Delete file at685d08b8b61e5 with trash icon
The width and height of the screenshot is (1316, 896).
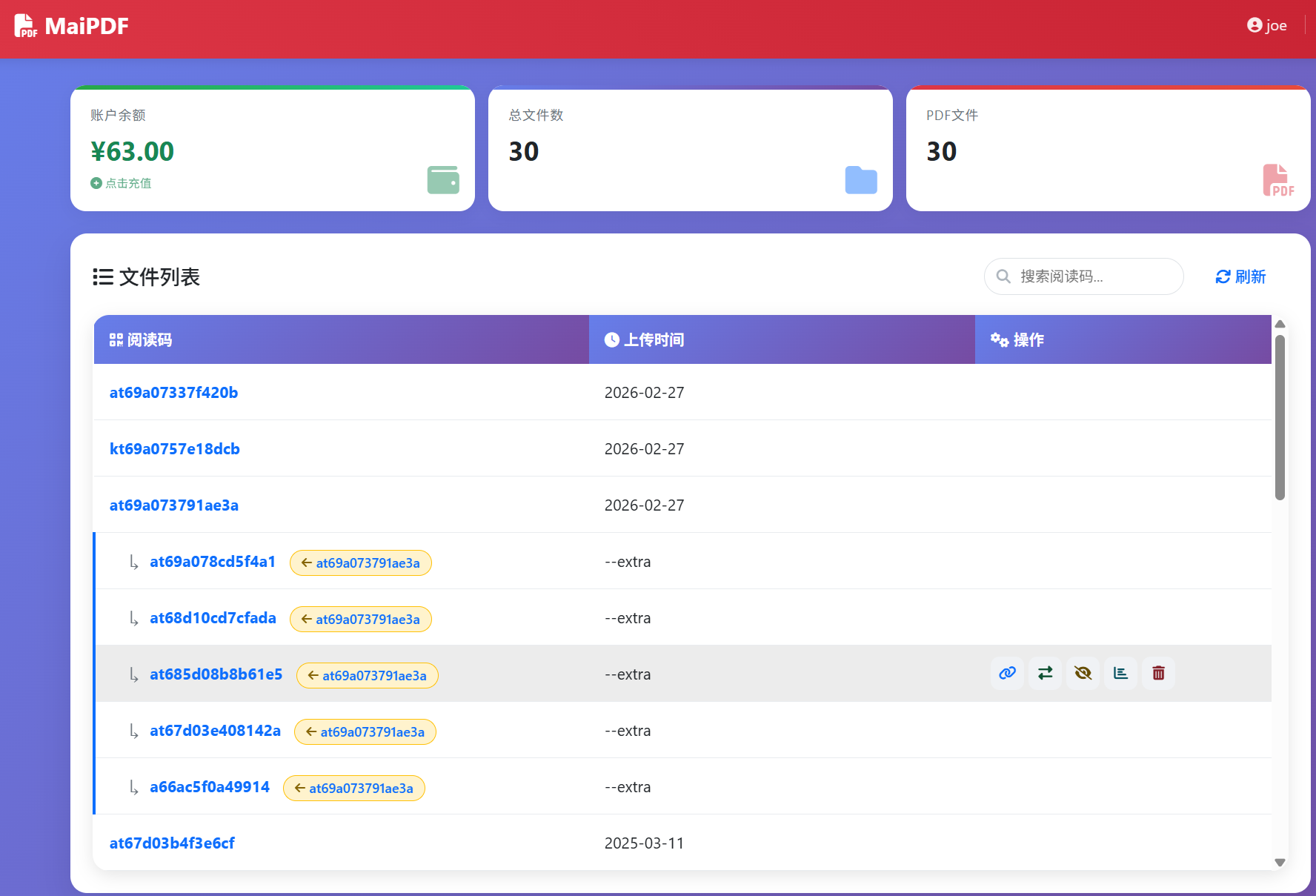1158,673
